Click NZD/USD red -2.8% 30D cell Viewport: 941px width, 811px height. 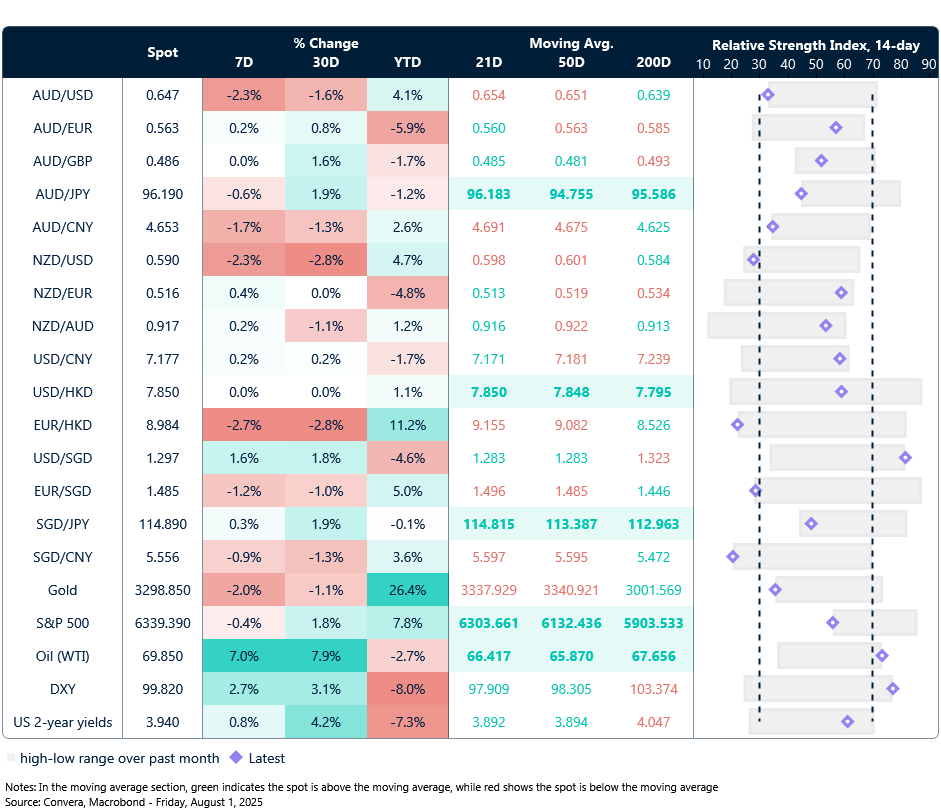tap(325, 260)
